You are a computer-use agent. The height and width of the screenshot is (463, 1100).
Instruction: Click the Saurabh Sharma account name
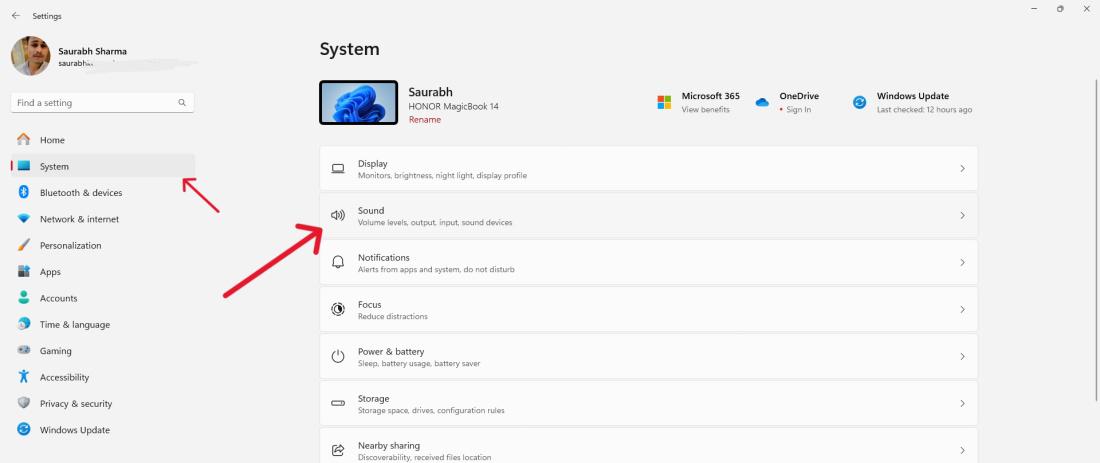coord(93,51)
